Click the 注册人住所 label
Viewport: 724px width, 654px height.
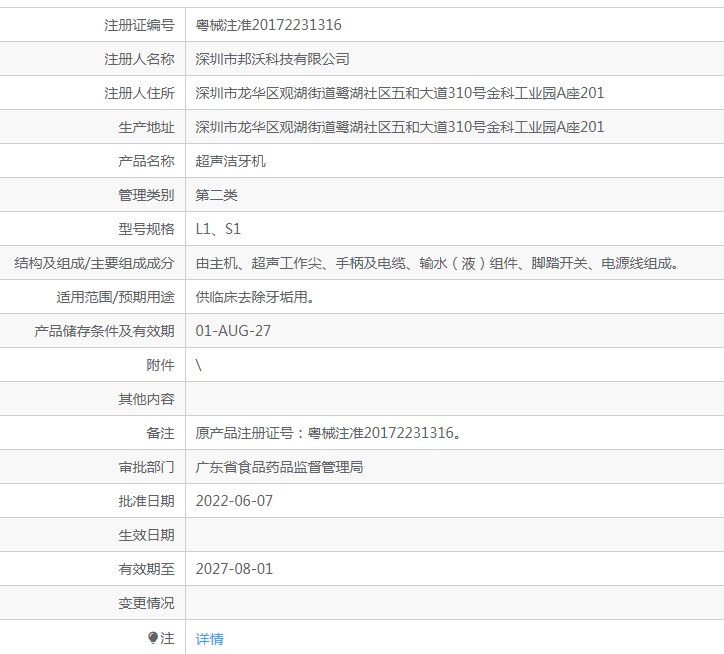139,93
